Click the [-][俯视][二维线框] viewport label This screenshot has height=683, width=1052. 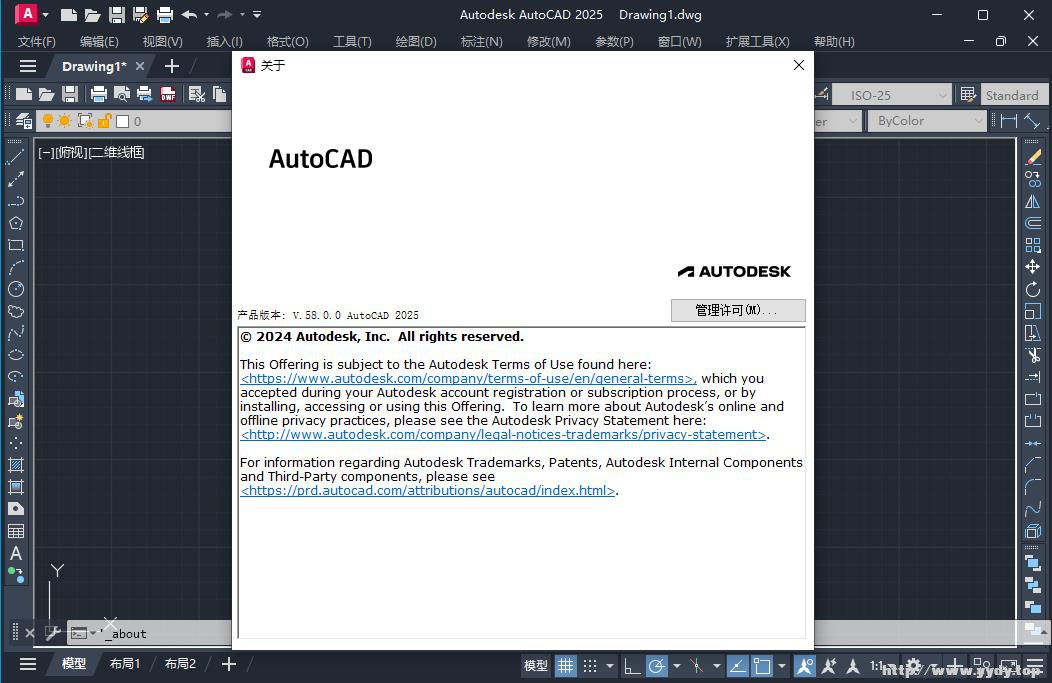(91, 152)
